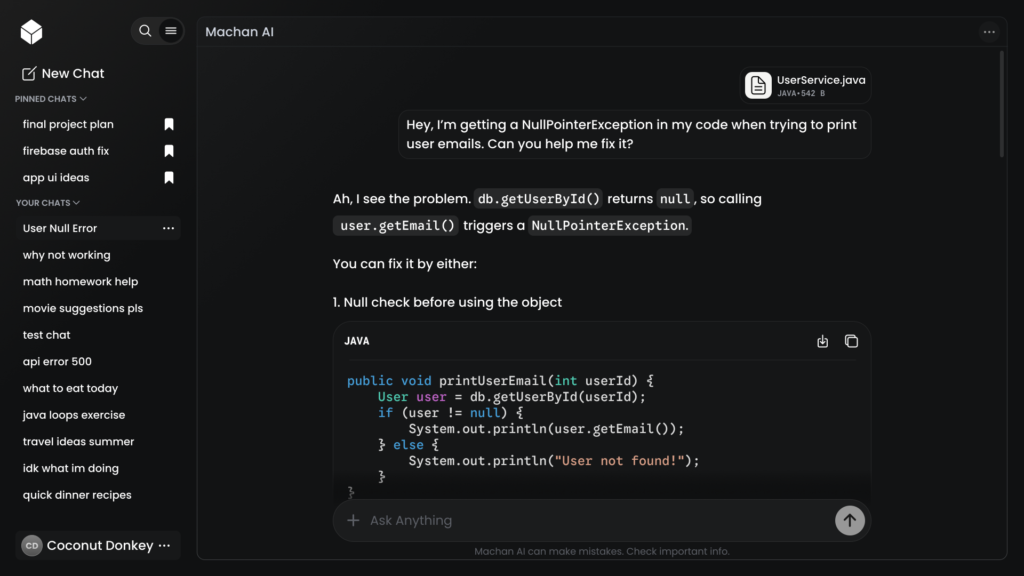
Task: Download the Java code snippet
Action: [x=822, y=341]
